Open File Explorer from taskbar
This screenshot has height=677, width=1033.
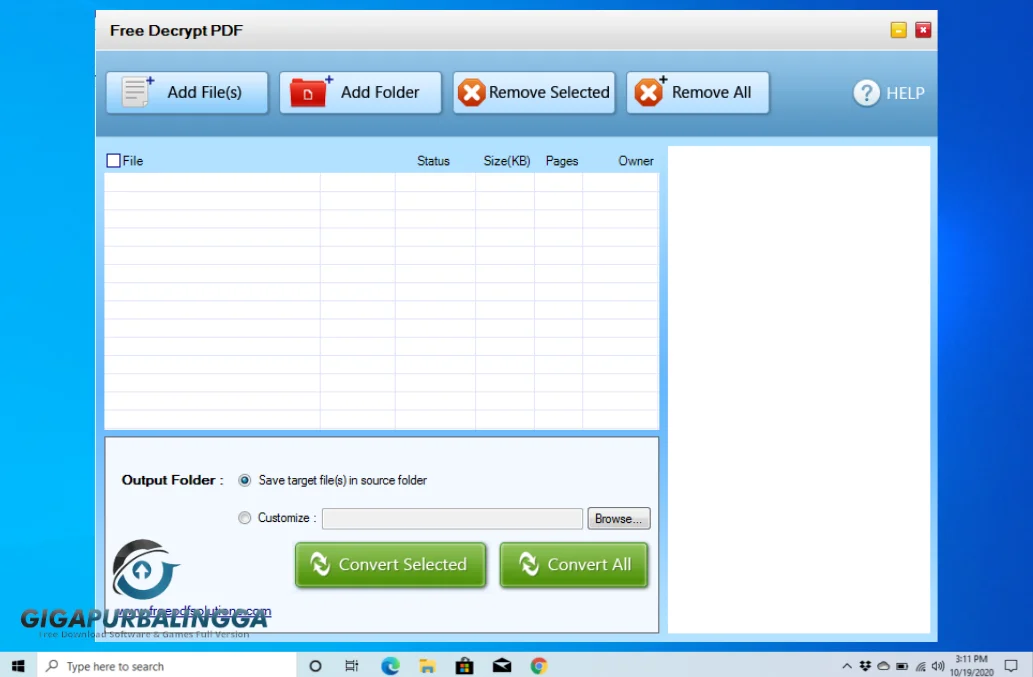point(427,666)
